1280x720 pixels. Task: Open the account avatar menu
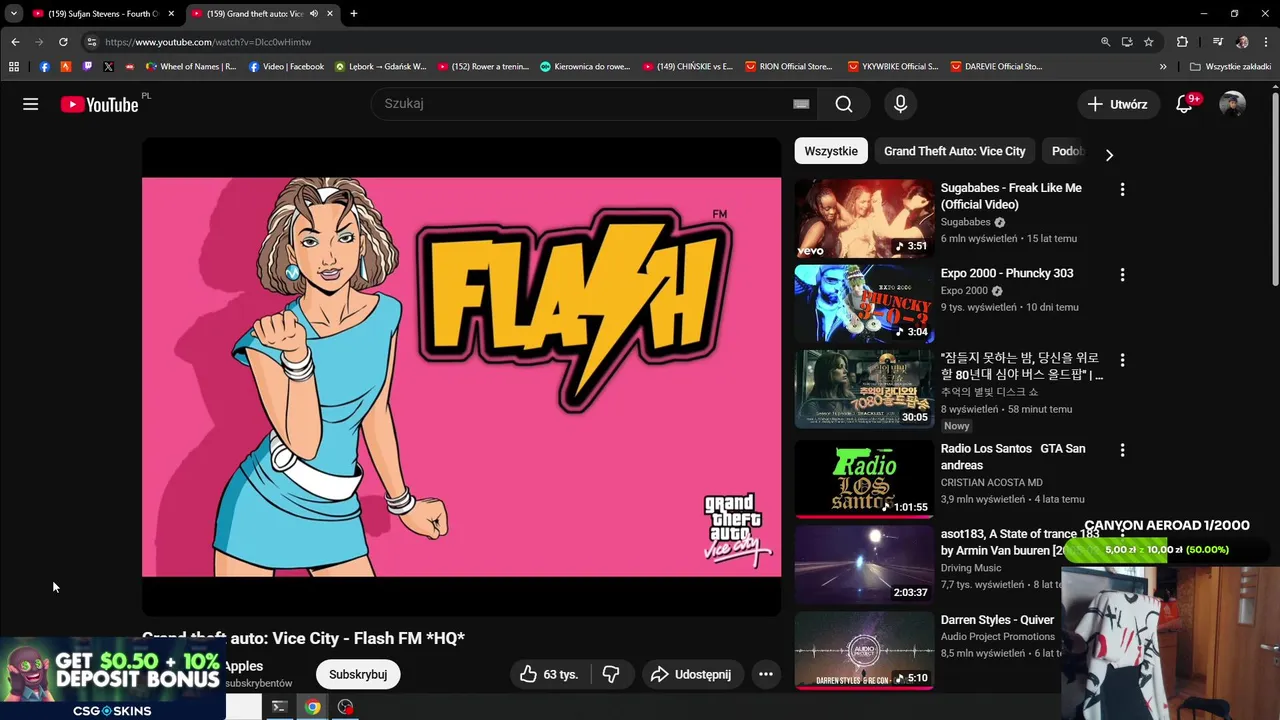point(1232,104)
